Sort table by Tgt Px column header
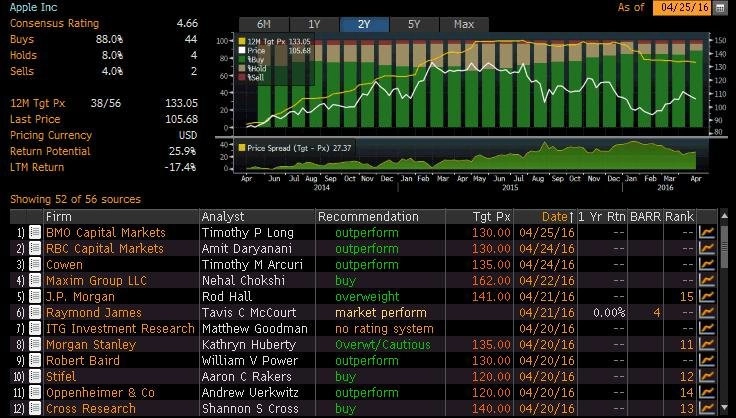Screen dimensions: 736x418 click(x=479, y=217)
